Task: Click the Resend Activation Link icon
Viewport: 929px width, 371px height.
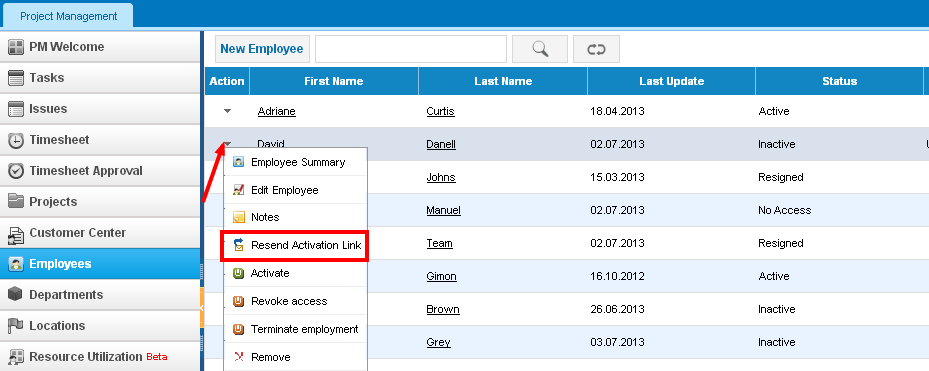Action: point(238,245)
